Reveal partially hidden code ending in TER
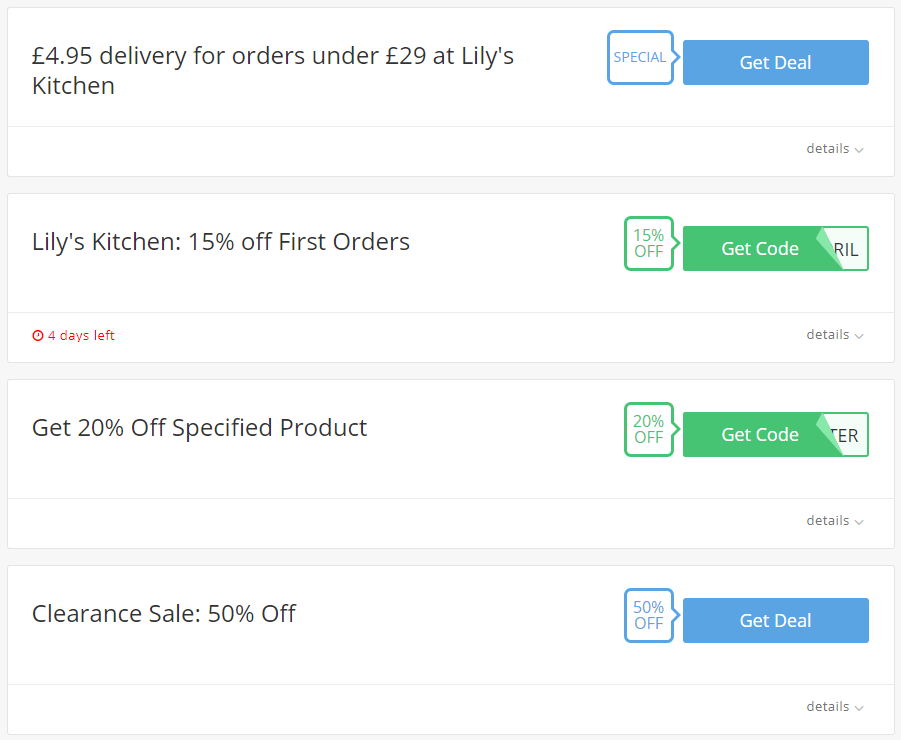This screenshot has width=901, height=740. [846, 436]
